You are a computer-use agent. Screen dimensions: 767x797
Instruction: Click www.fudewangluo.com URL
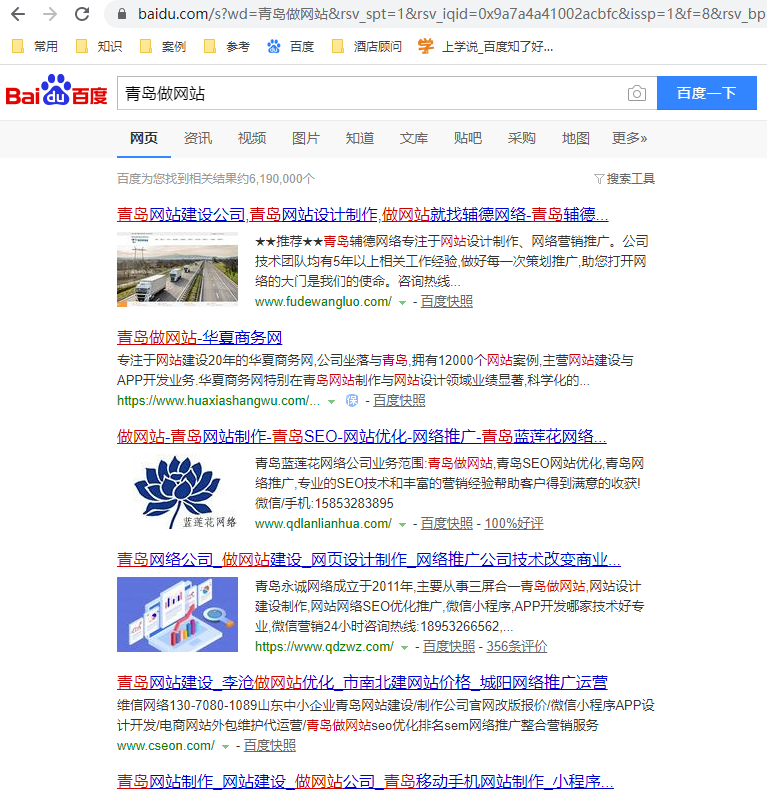[x=323, y=302]
